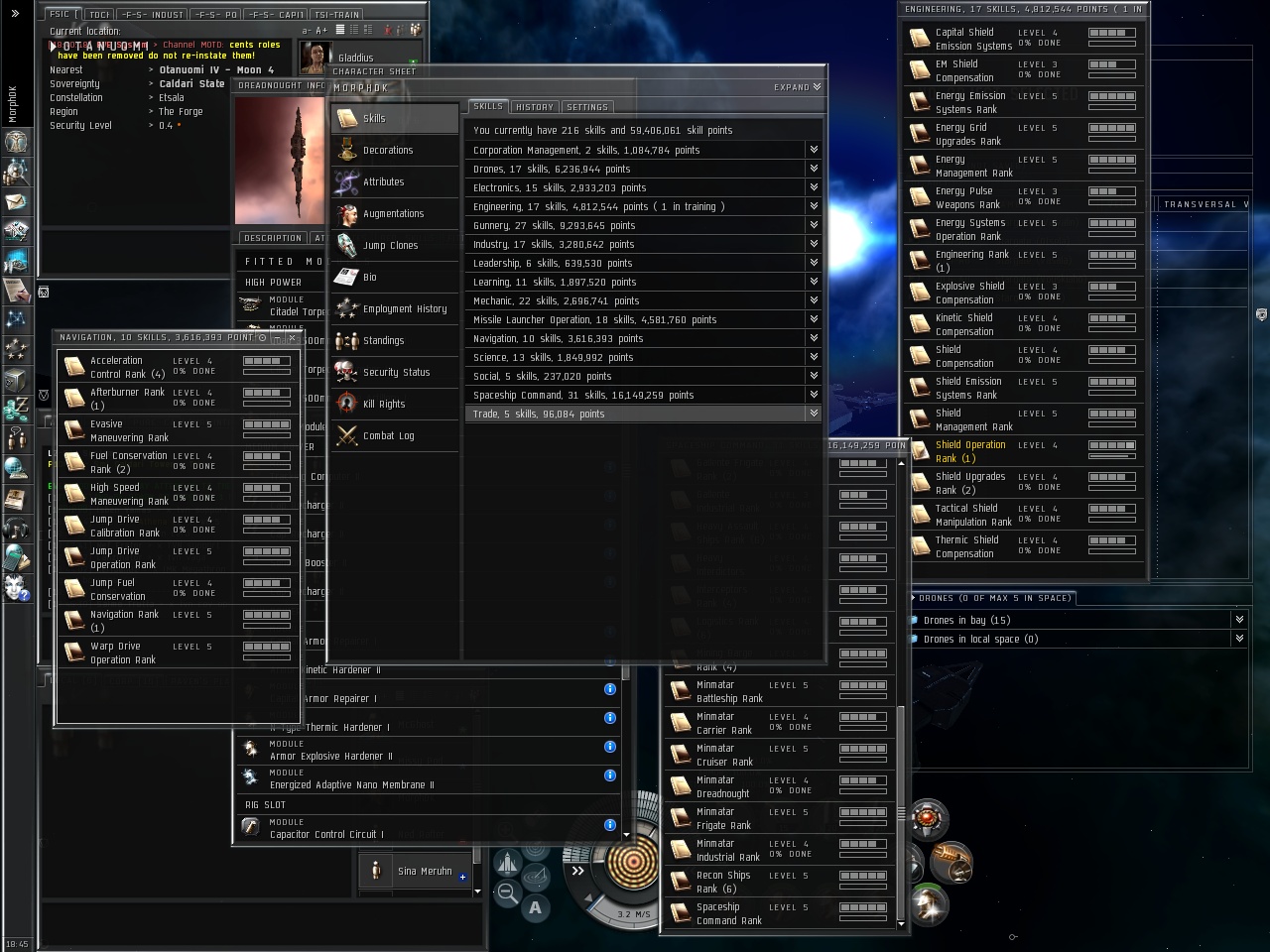This screenshot has height=952, width=1270.
Task: Expand the Science skill group
Action: (814, 357)
